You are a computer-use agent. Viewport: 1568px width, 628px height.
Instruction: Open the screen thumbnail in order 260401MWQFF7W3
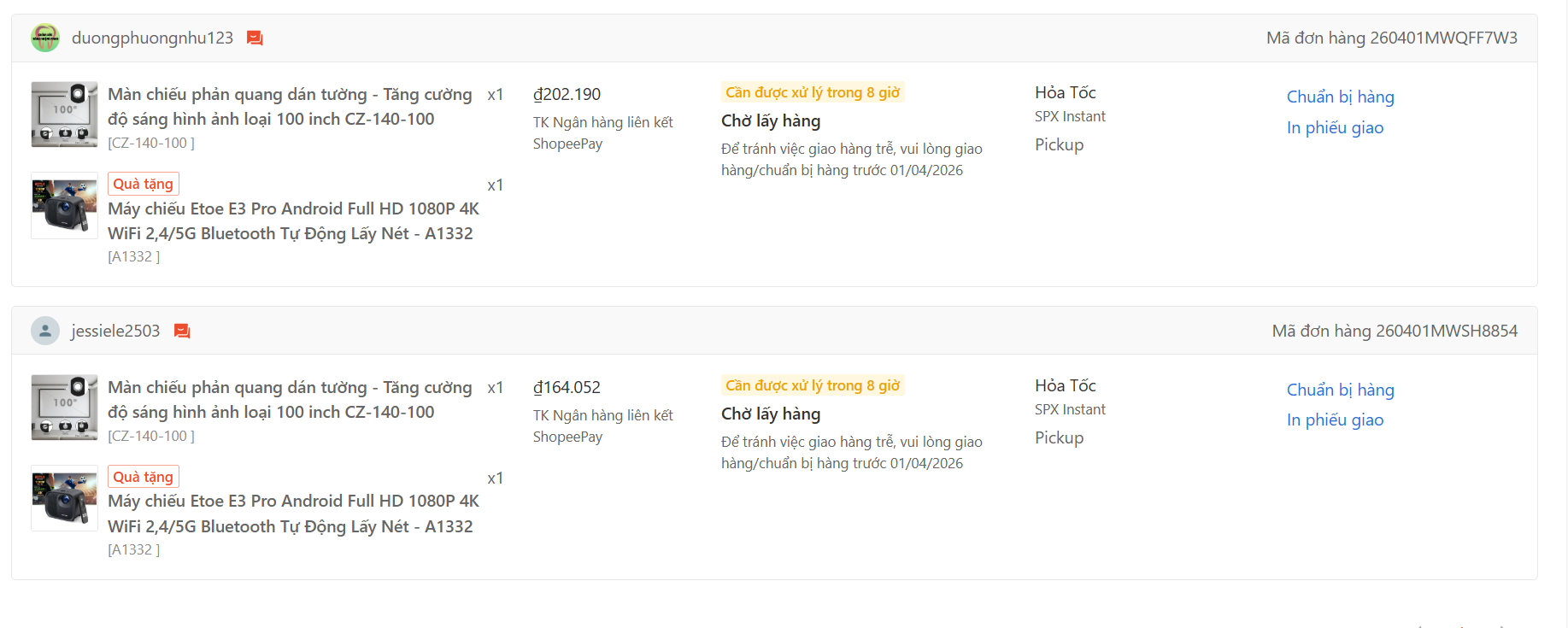point(64,114)
